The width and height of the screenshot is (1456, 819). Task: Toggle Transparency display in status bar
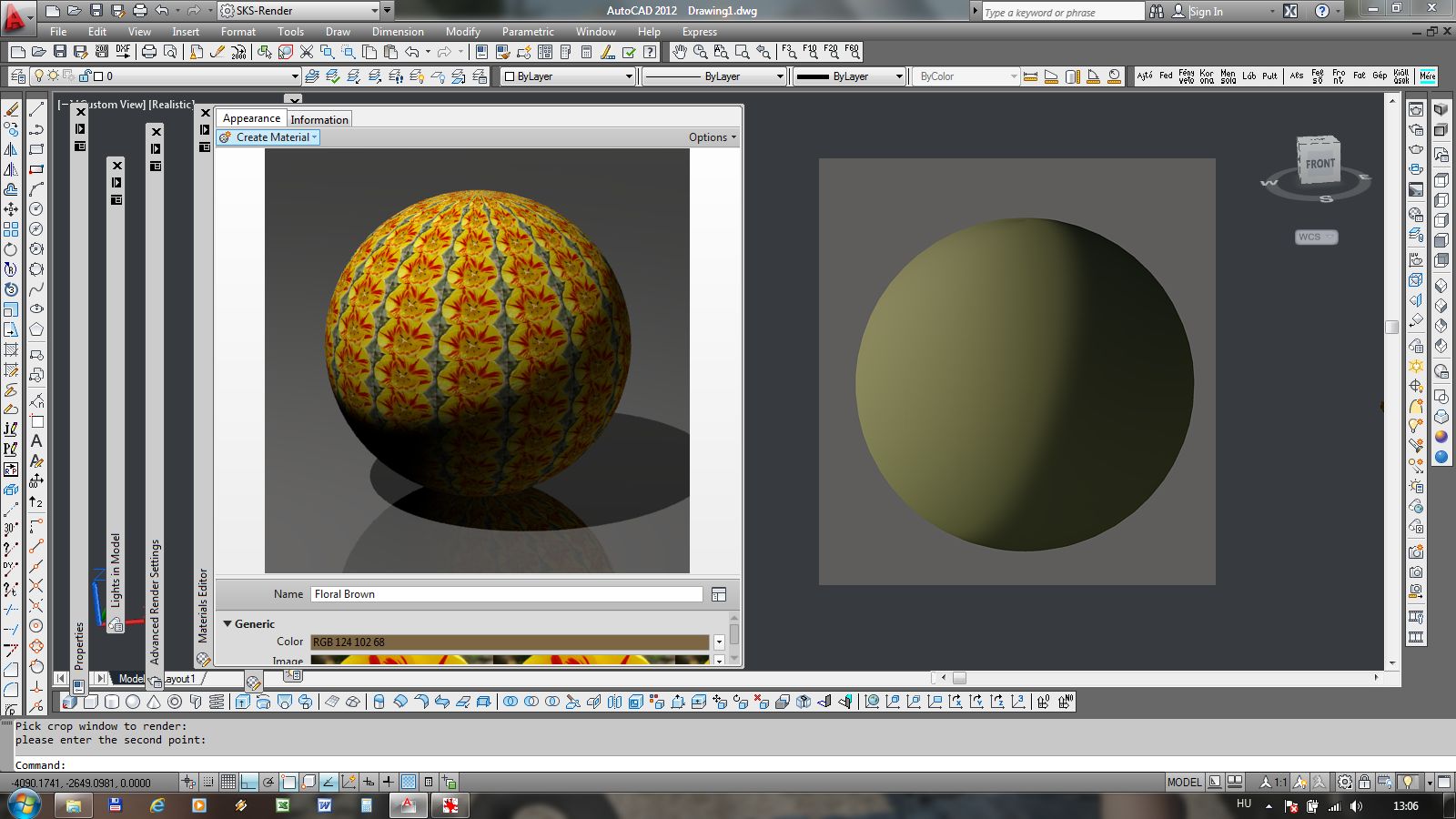point(409,782)
